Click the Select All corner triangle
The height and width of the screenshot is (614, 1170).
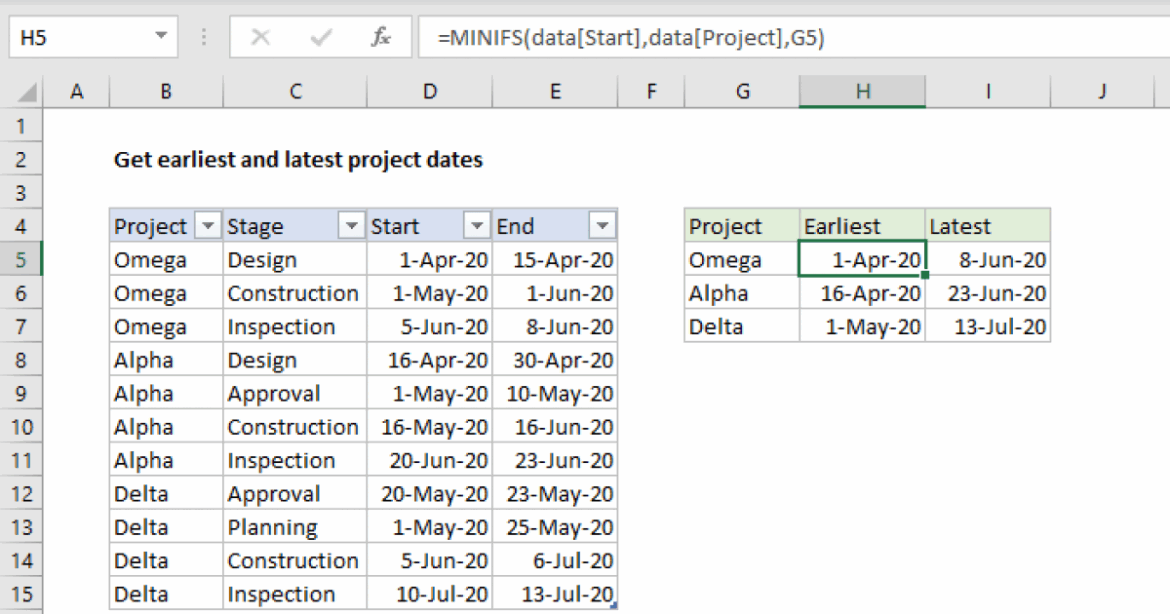[x=28, y=93]
